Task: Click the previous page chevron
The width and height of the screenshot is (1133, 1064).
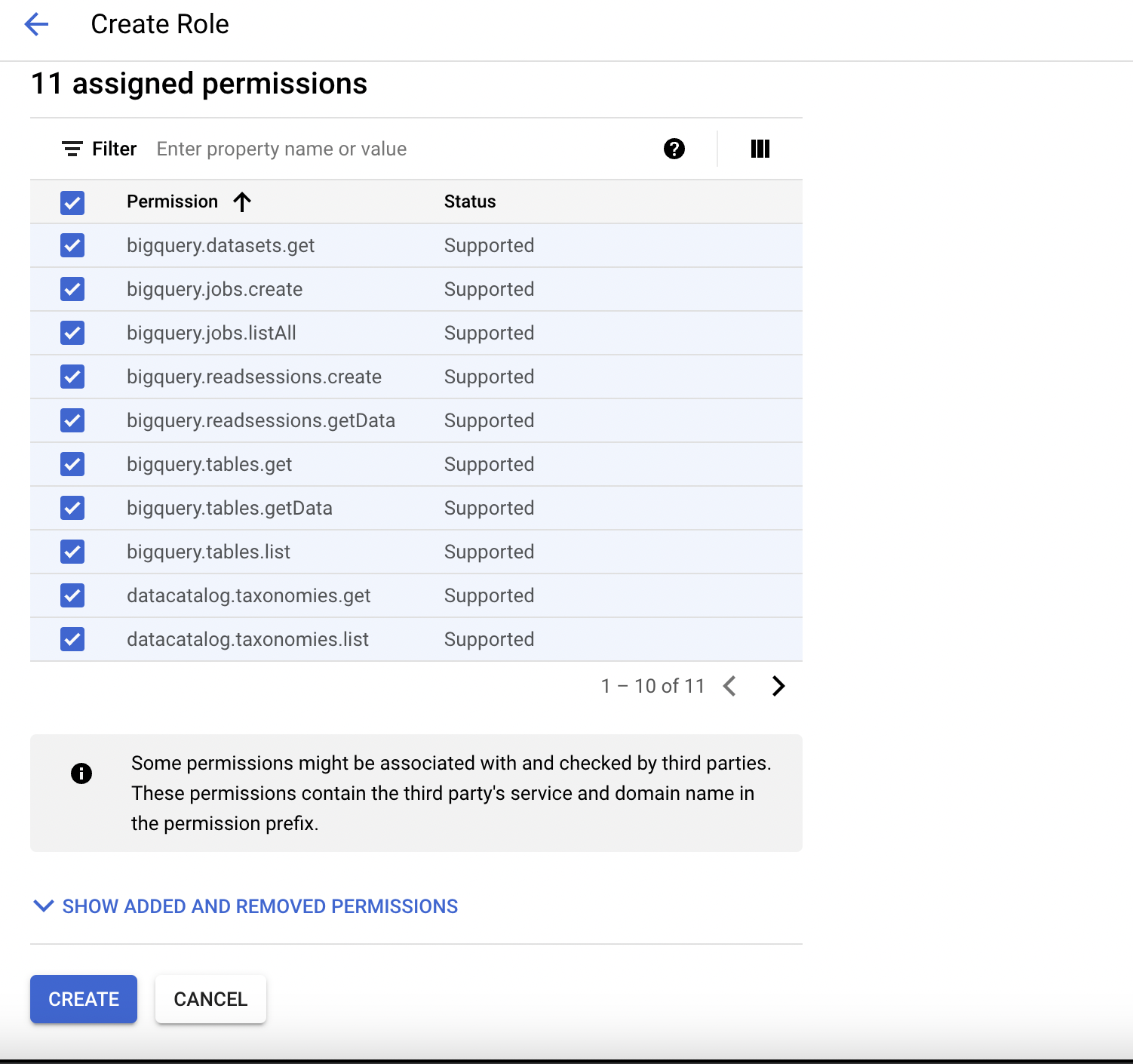Action: 729,686
